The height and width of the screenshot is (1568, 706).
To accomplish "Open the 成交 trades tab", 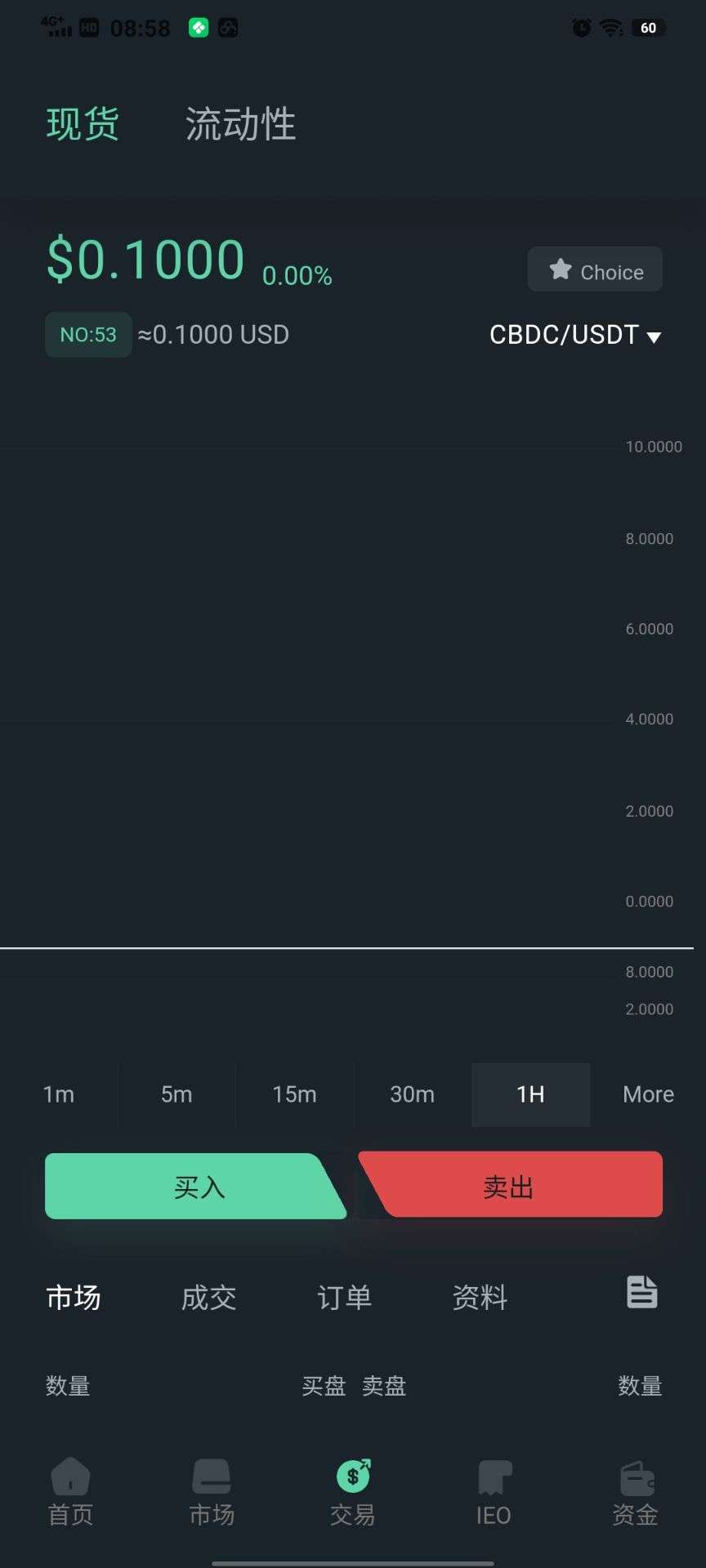I will 208,1297.
